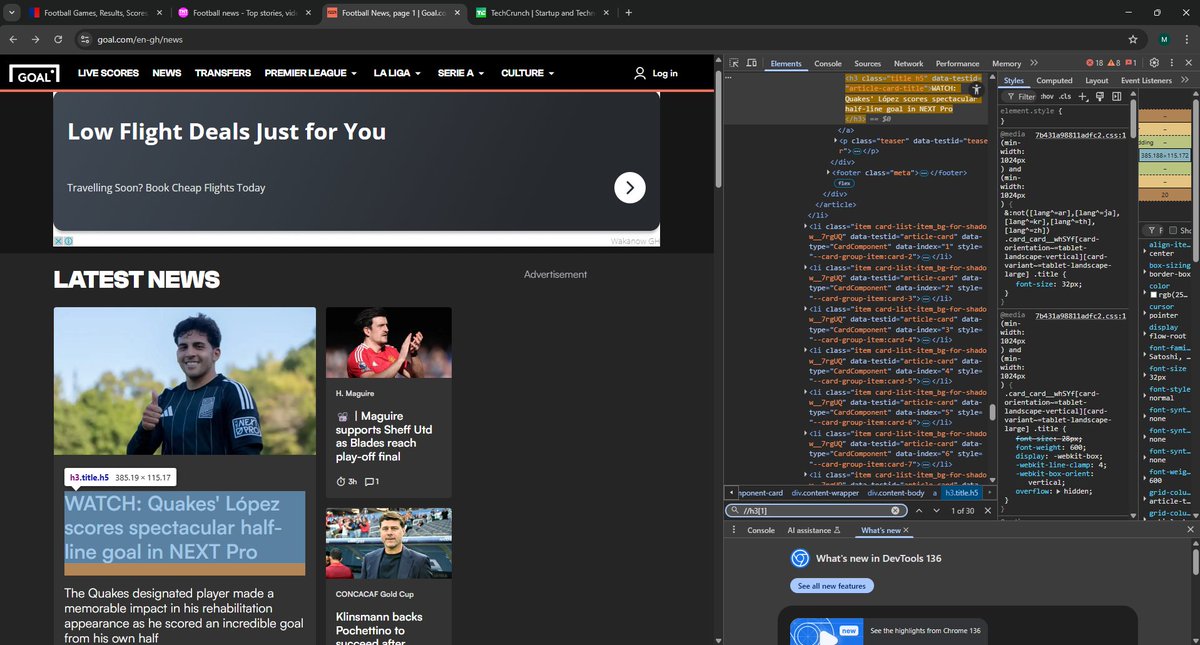
Task: Click the paintbrush rendering emulations icon in Styles
Action: point(1098,96)
